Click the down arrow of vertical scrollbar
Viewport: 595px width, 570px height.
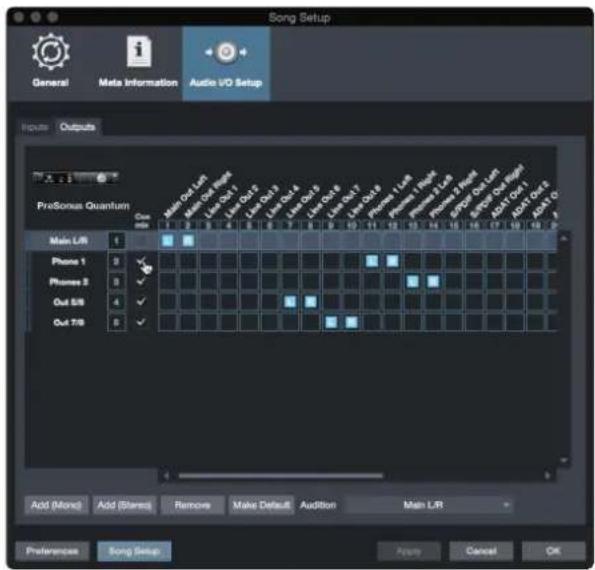(564, 460)
